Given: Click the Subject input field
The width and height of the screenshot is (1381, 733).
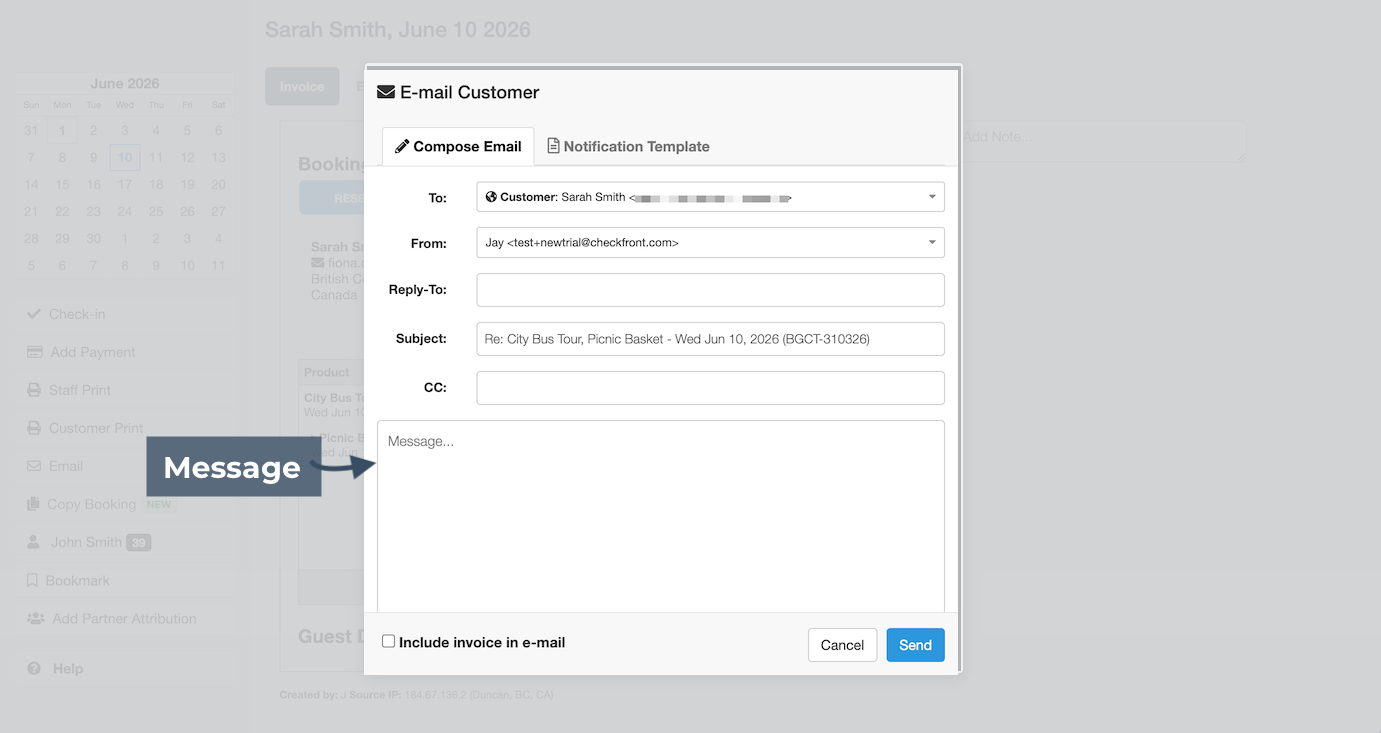Looking at the screenshot, I should click(x=710, y=339).
